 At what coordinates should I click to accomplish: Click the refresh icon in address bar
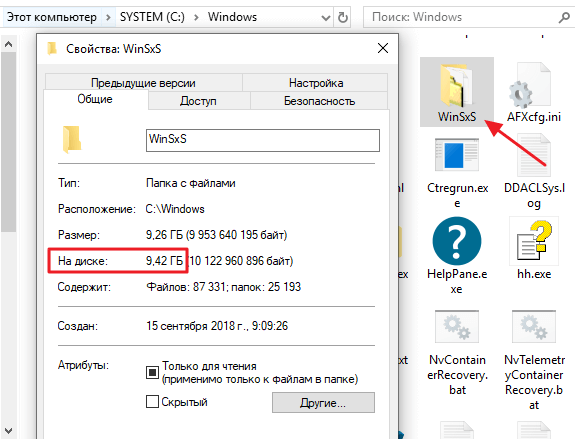coord(343,17)
